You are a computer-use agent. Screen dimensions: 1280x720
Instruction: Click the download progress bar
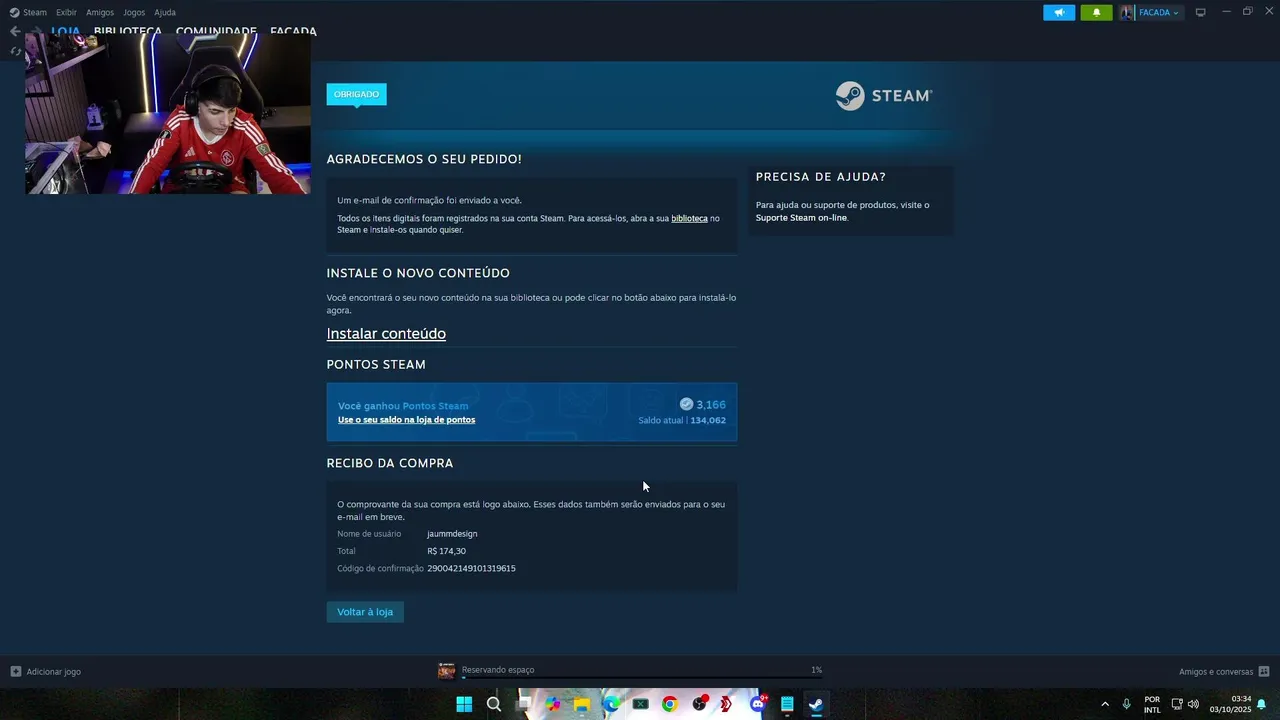coord(641,677)
